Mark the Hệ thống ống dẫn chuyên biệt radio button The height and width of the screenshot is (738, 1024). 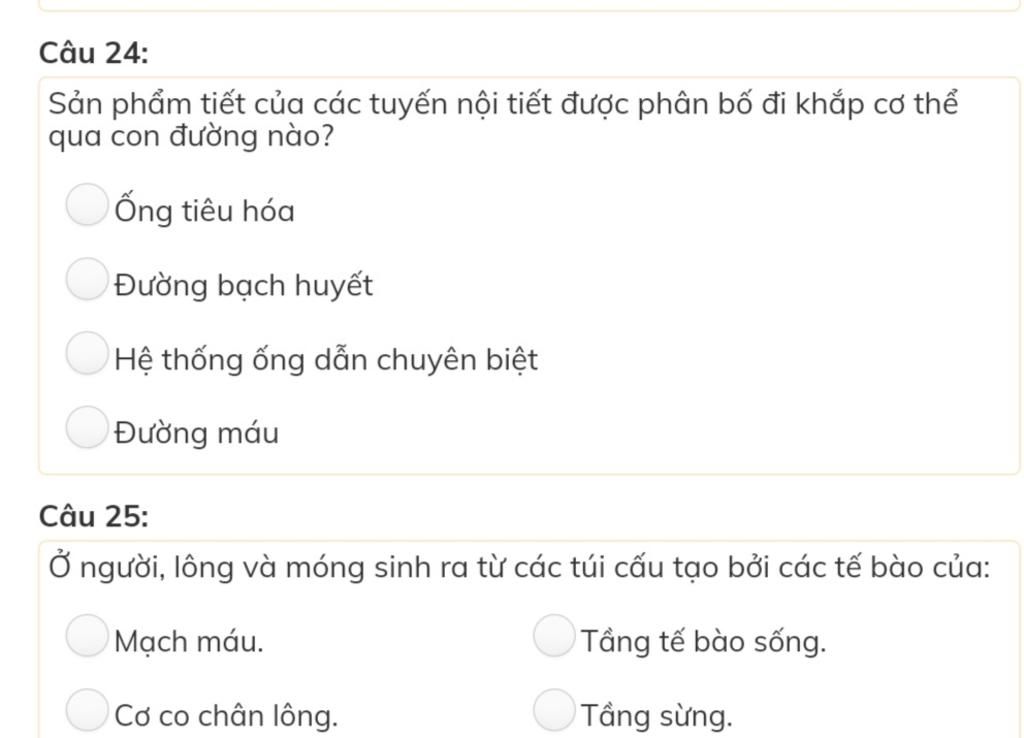[x=87, y=353]
